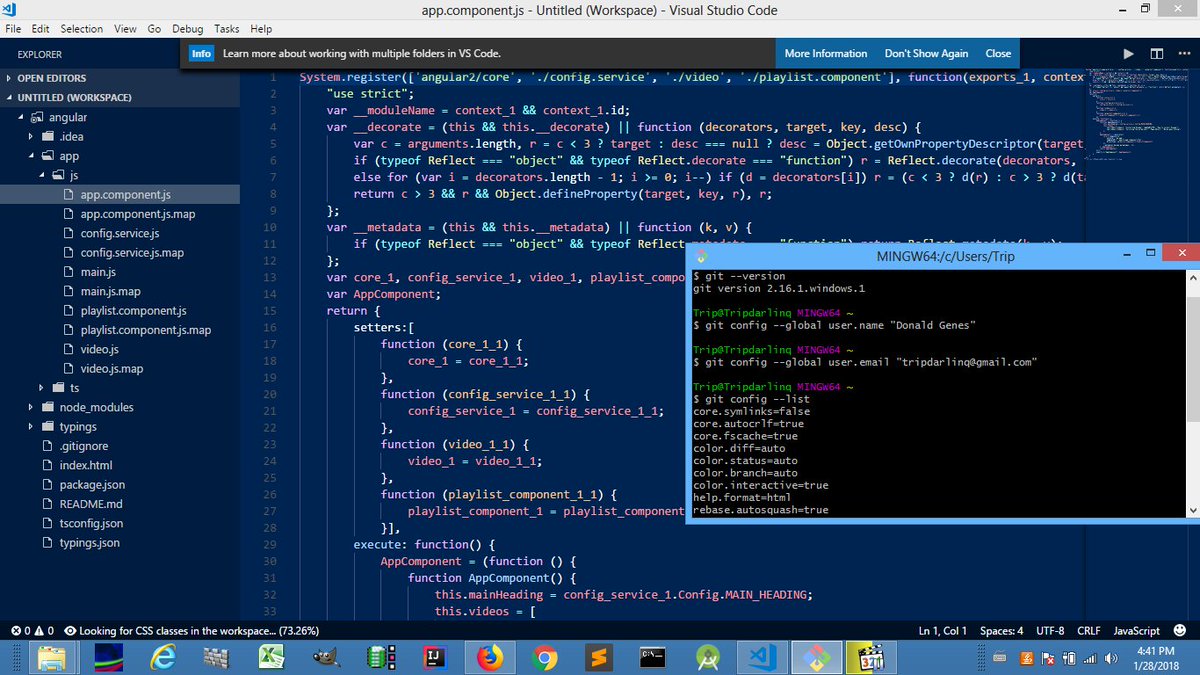Click the touch keyboard icon in system tray
Viewport: 1200px width, 675px height.
999,658
